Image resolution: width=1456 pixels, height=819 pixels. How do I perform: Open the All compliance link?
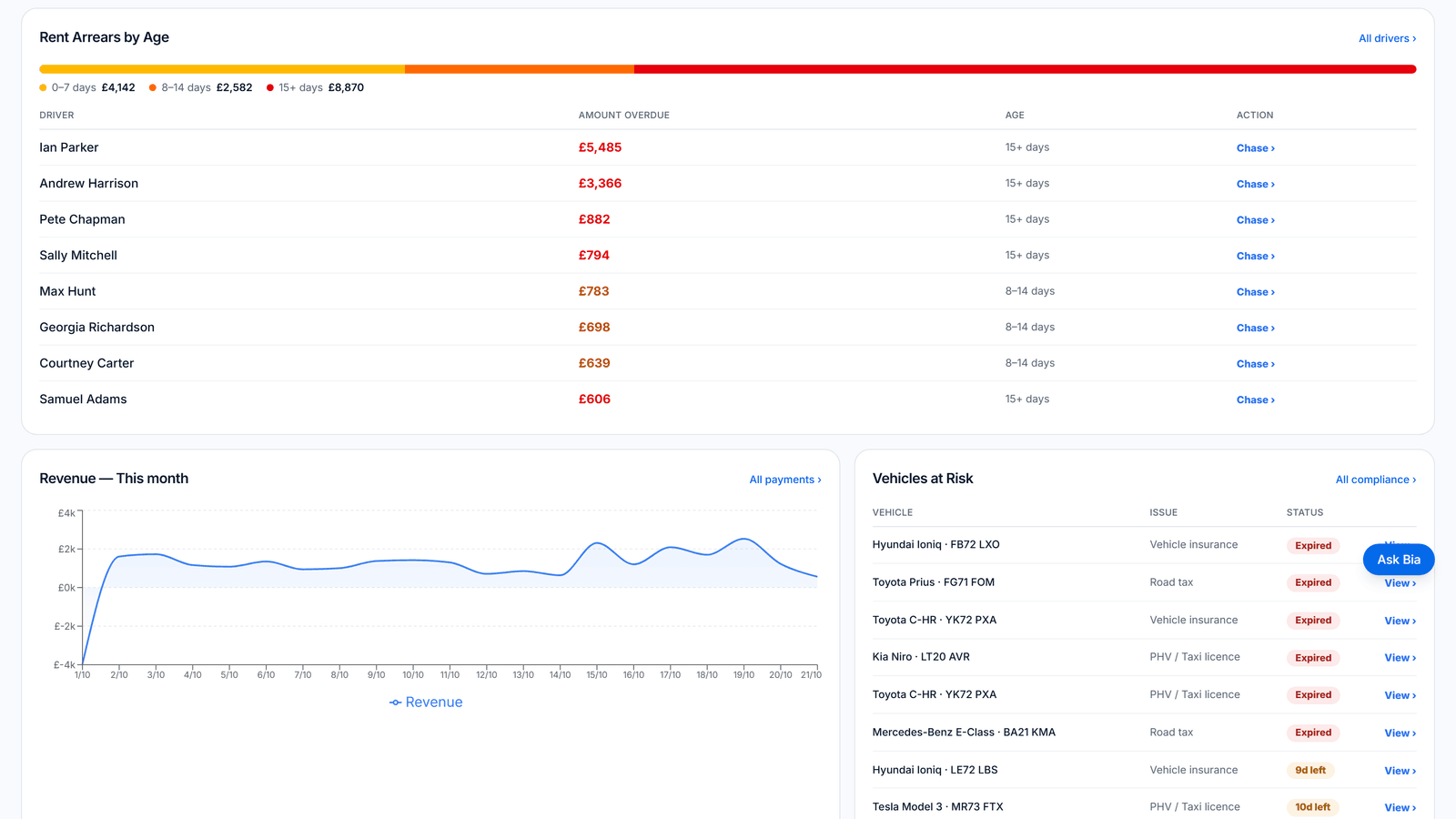(1375, 480)
